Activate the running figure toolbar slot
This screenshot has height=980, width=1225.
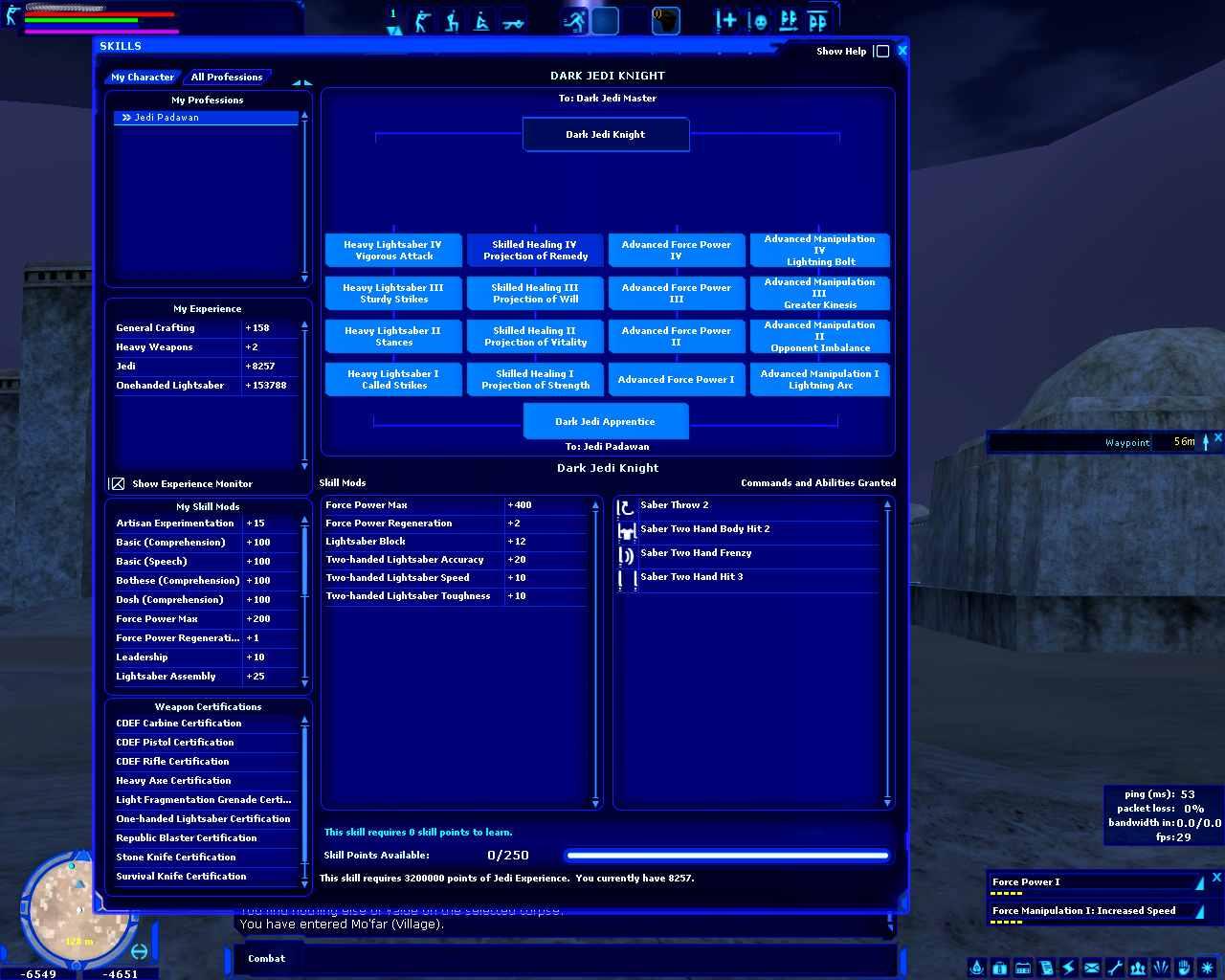pos(575,21)
